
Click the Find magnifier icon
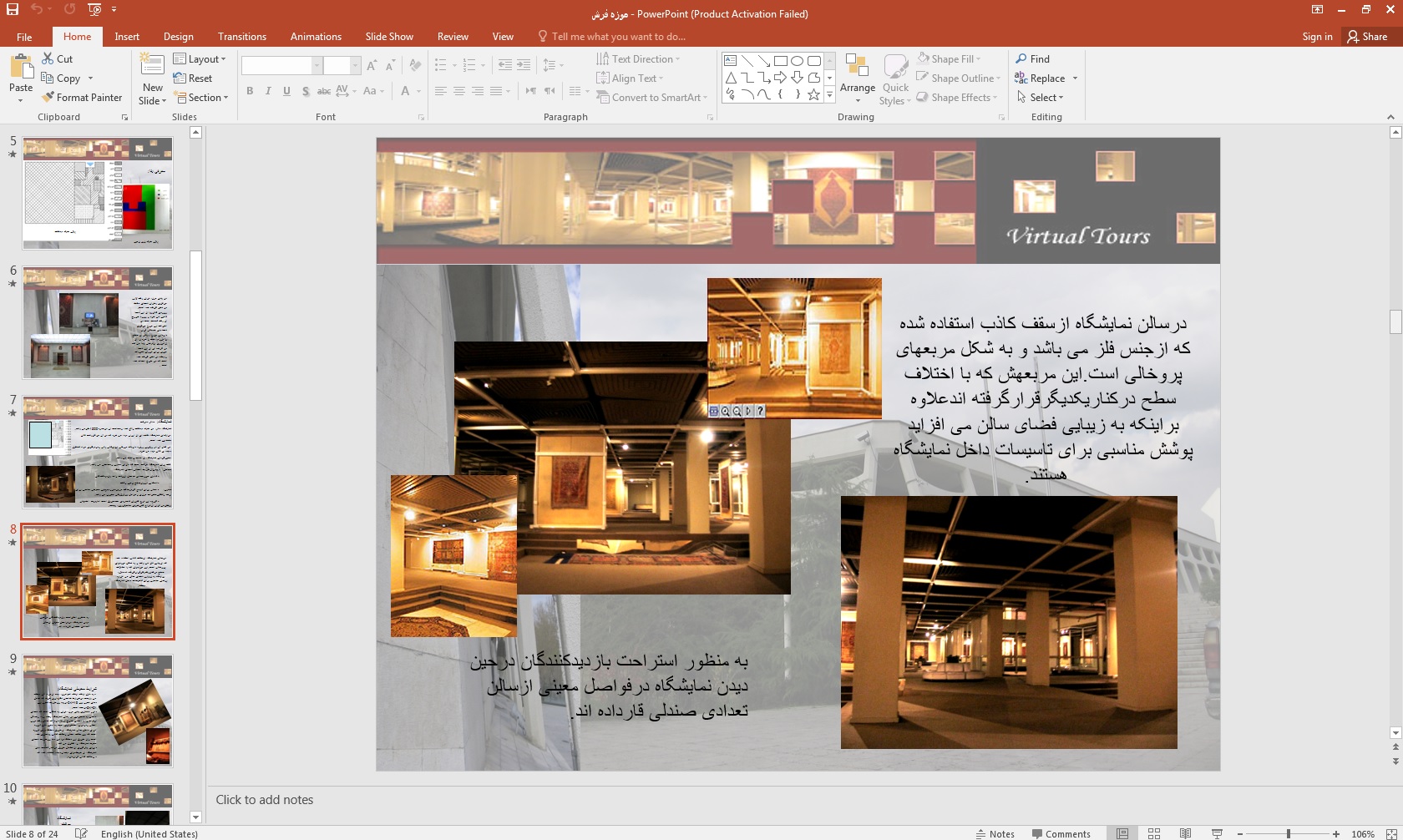pyautogui.click(x=1021, y=59)
